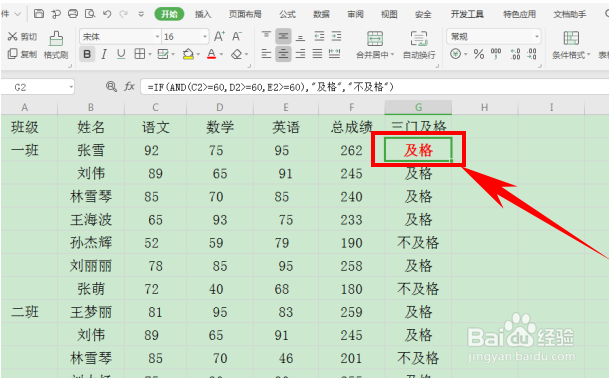Open the 数据 tab
The image size is (609, 378).
pyautogui.click(x=321, y=14)
